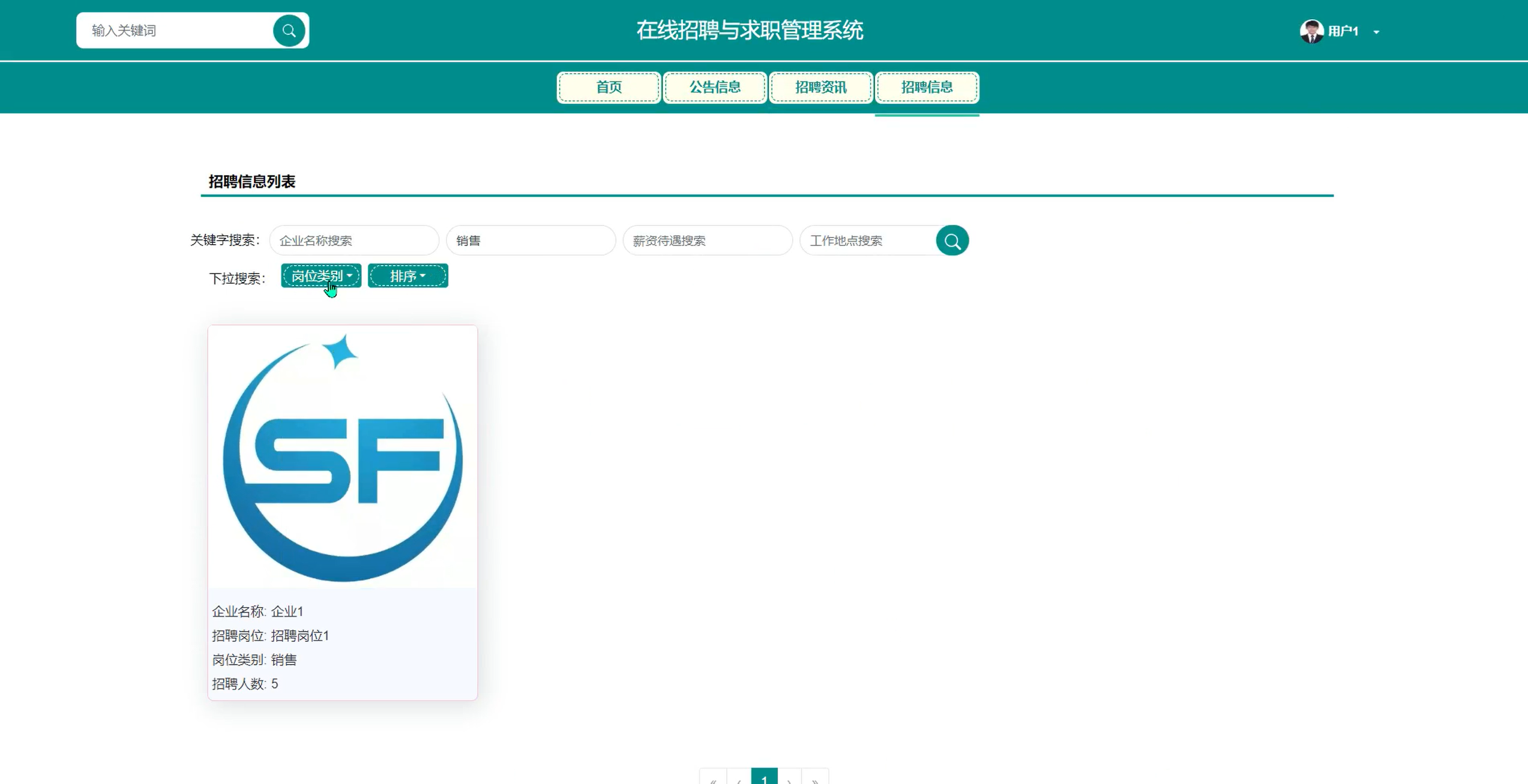This screenshot has height=784, width=1528.
Task: Open the 排序 dropdown
Action: coord(408,276)
